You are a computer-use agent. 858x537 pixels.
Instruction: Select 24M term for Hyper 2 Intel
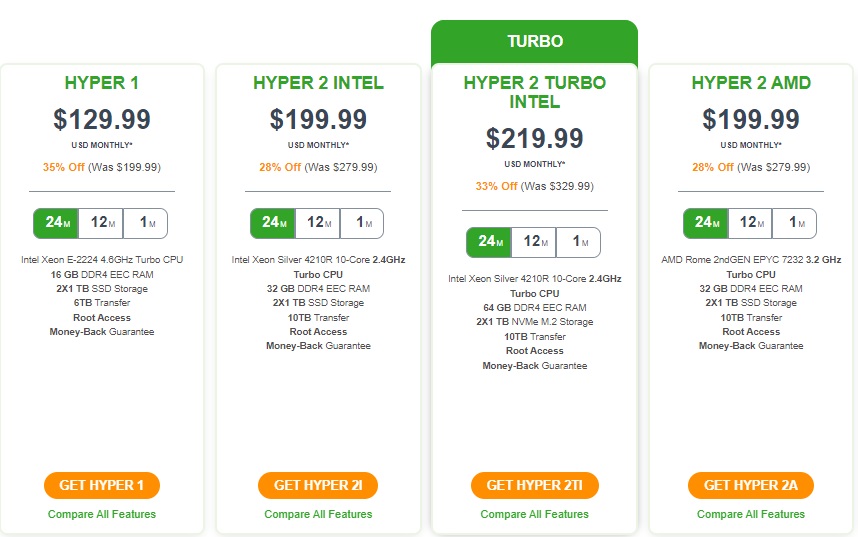coord(273,223)
